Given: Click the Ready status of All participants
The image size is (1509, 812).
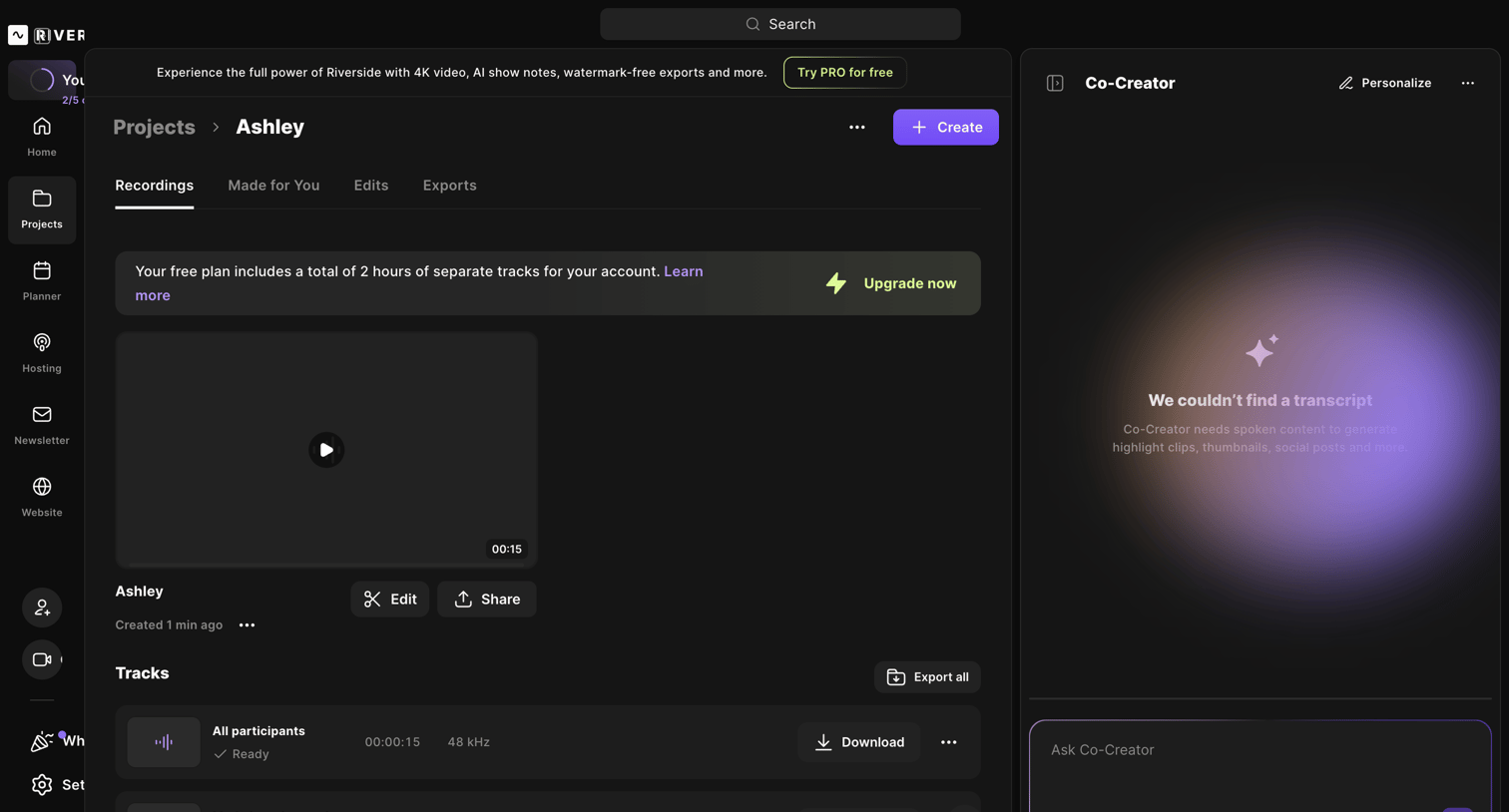Looking at the screenshot, I should (x=242, y=754).
